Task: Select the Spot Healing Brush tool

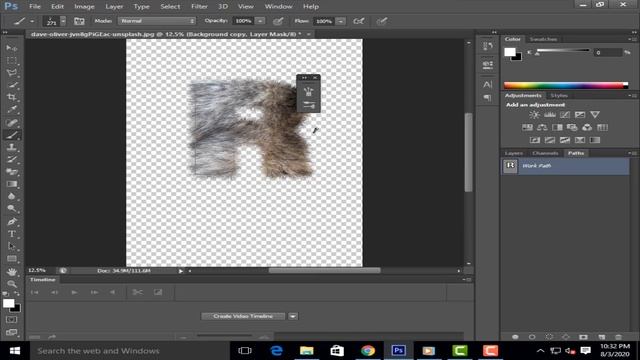Action: coord(11,122)
